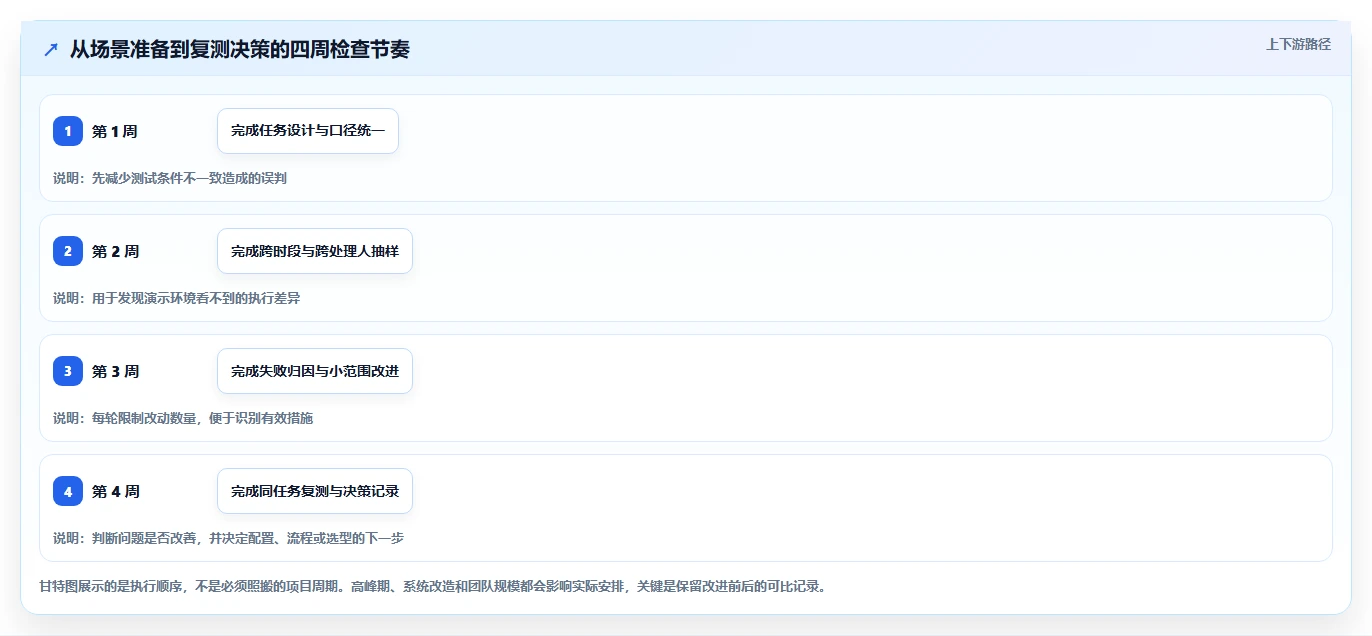Screen dimensions: 1372x636
Task: Click the number 2 step badge
Action: [68, 251]
